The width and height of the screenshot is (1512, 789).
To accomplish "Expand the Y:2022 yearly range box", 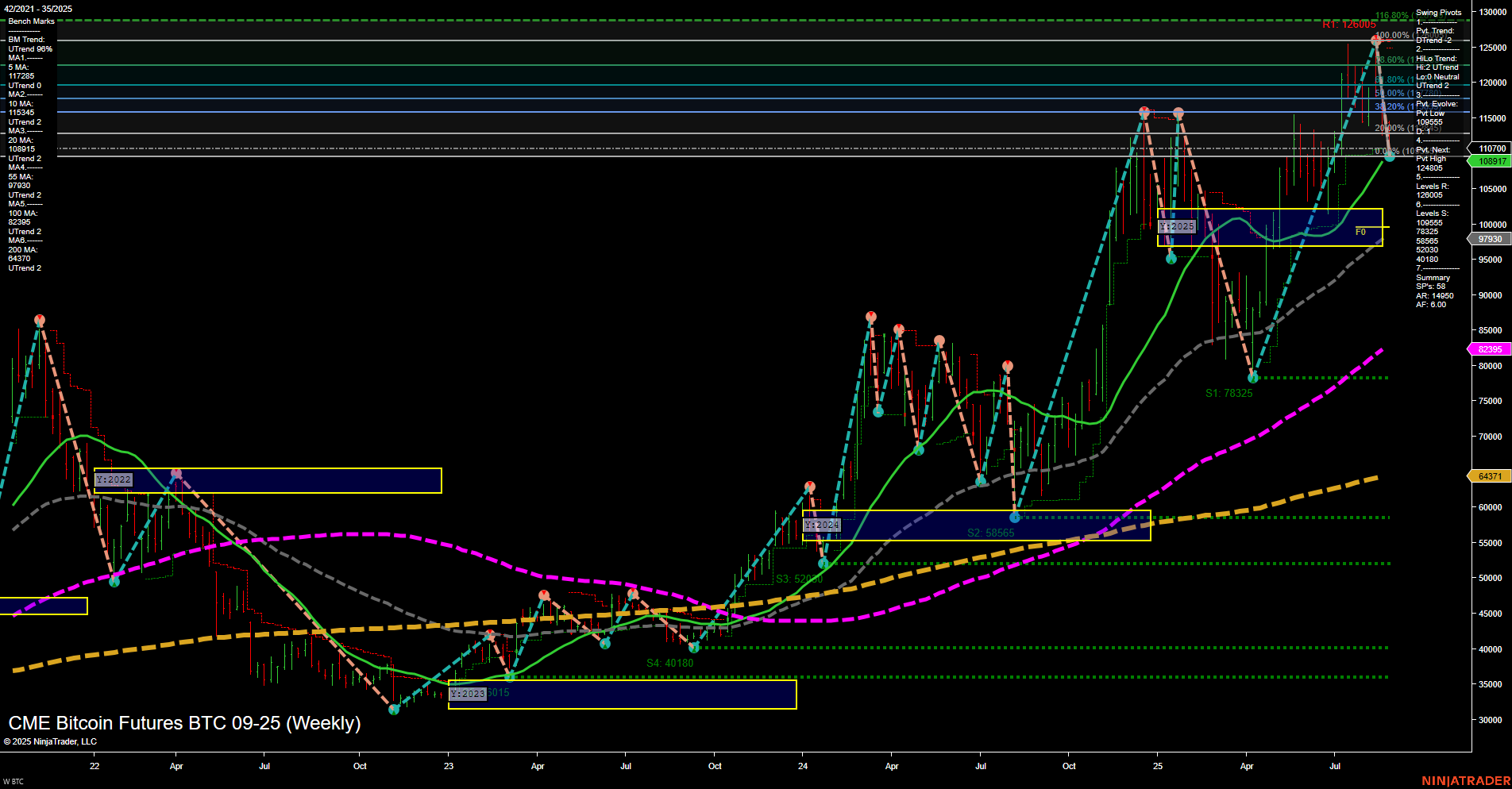I will click(x=113, y=479).
